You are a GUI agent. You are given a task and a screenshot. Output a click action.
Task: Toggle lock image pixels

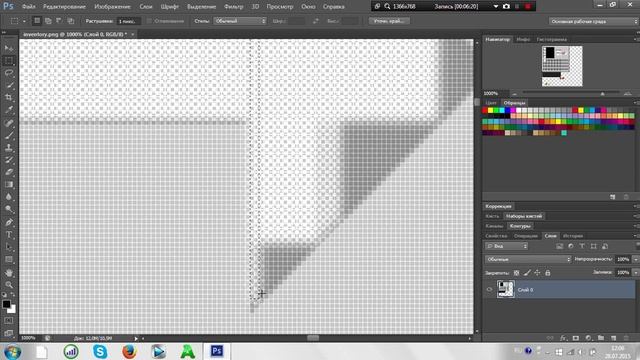tap(527, 273)
